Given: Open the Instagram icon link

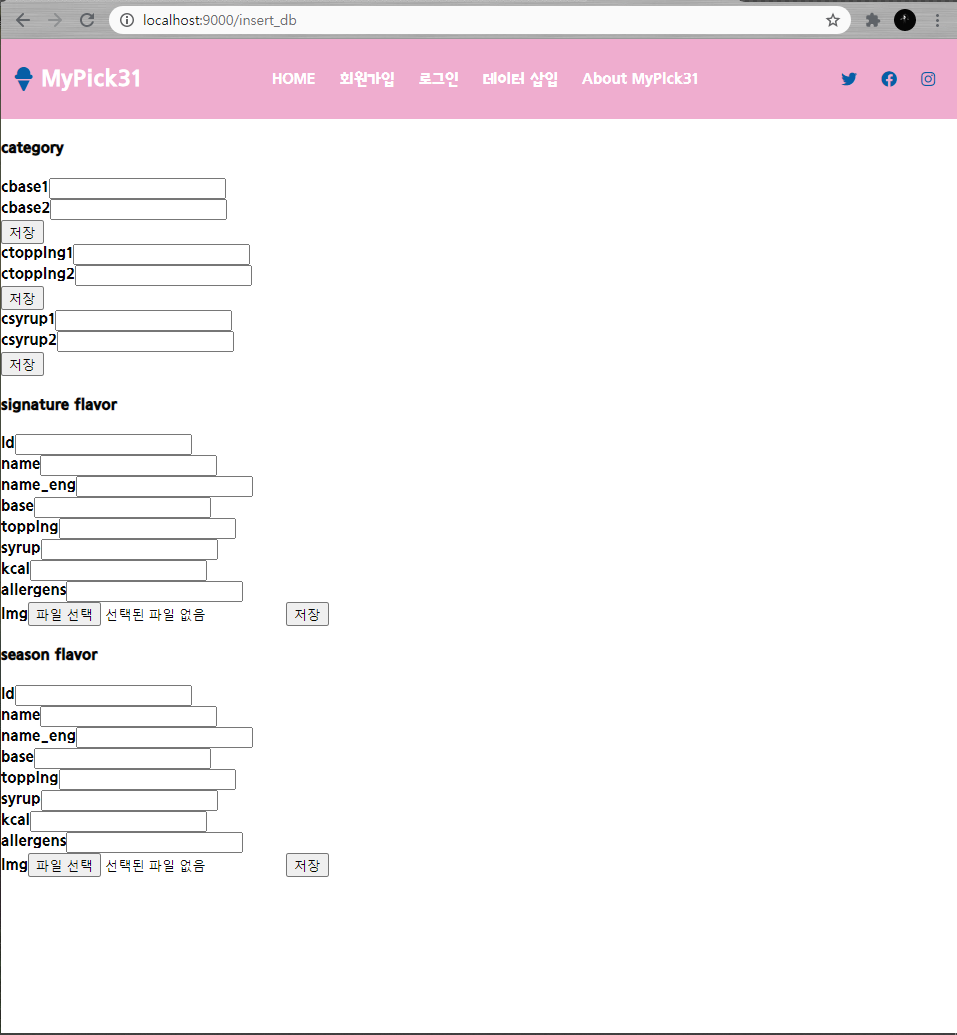Looking at the screenshot, I should click(928, 79).
